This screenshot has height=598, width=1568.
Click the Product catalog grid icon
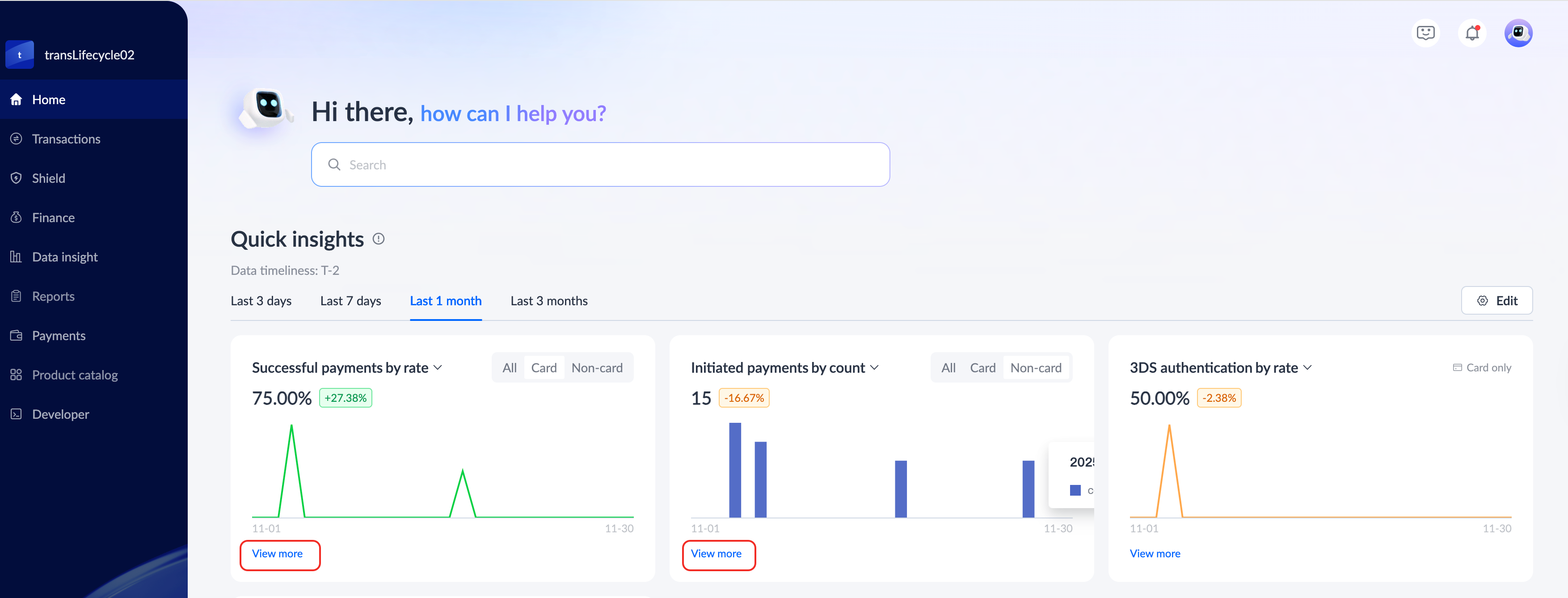[17, 375]
